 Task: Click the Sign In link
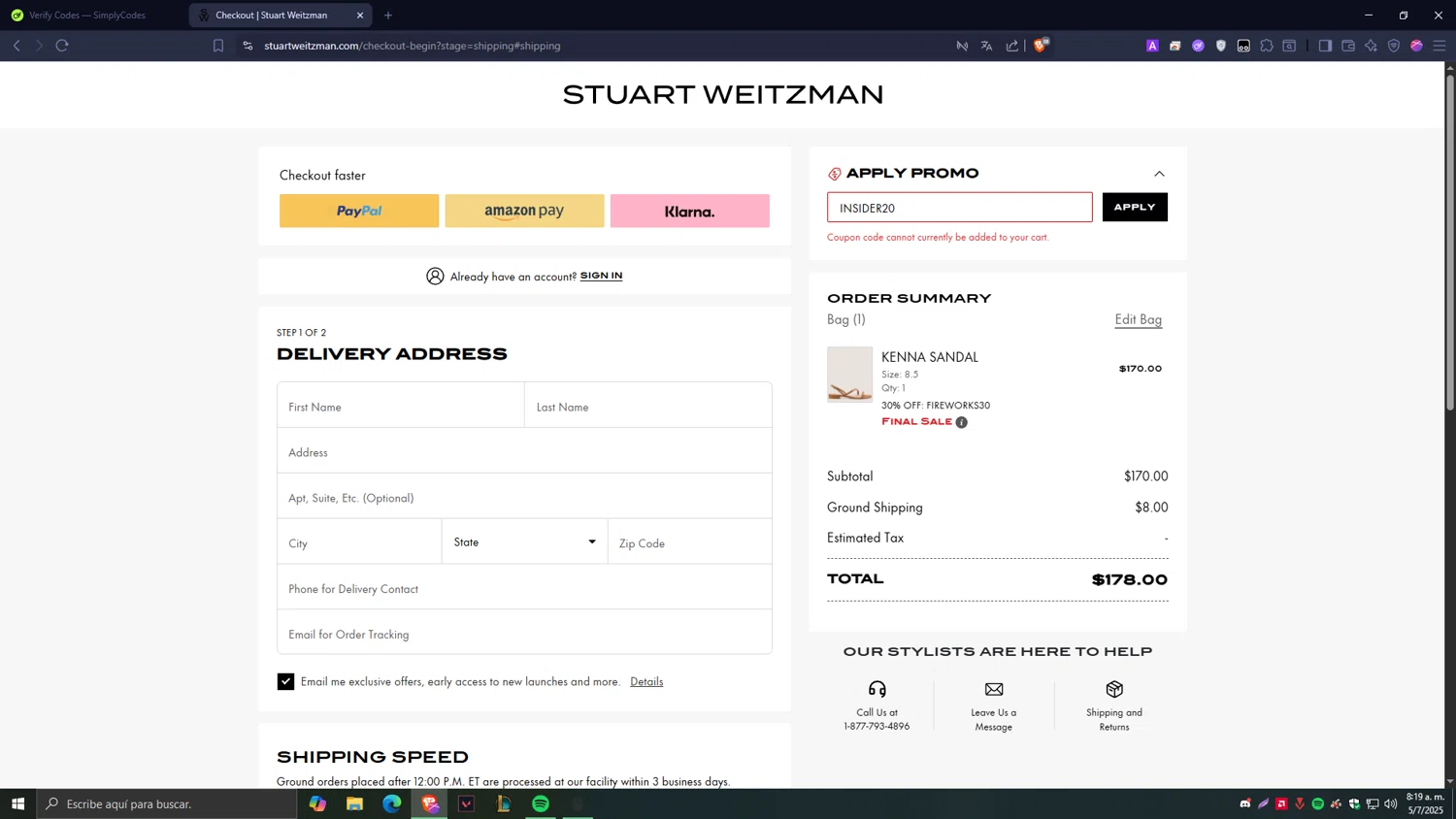point(601,276)
